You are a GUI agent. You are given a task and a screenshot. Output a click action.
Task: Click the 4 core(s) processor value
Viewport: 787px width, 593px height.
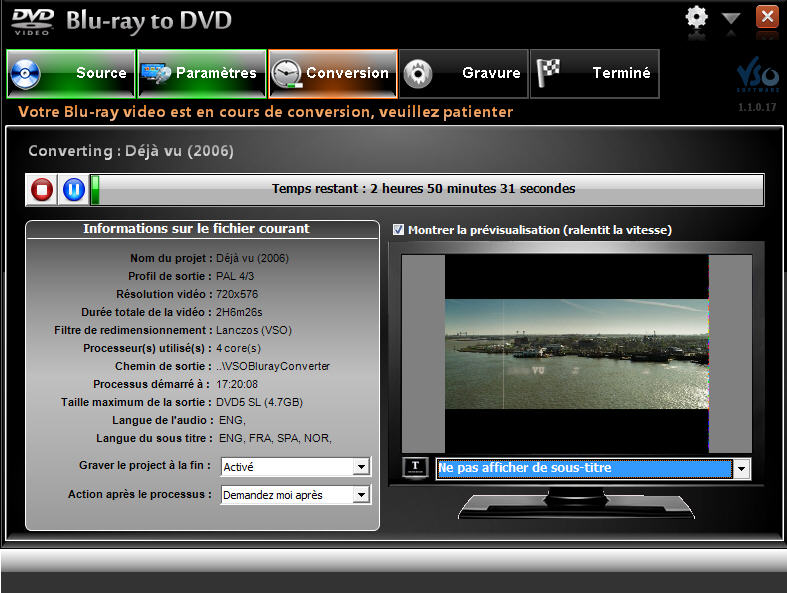pyautogui.click(x=238, y=348)
